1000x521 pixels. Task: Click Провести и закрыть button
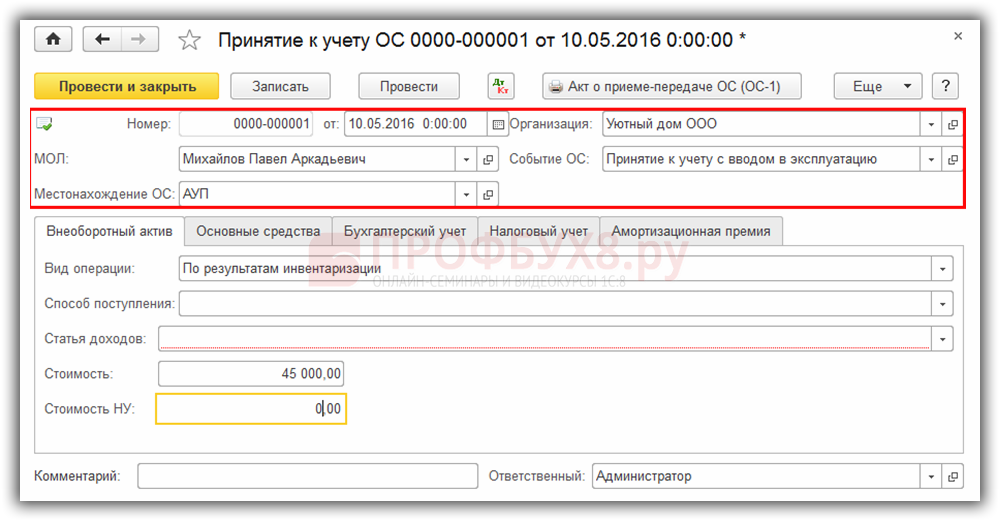127,86
